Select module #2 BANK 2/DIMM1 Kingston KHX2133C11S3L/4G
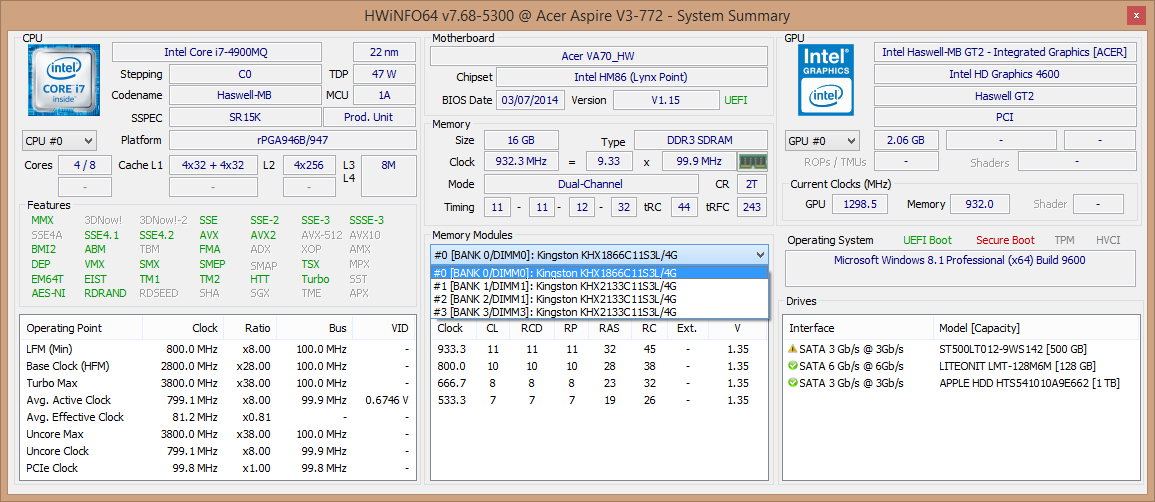This screenshot has width=1155, height=502. coord(599,299)
